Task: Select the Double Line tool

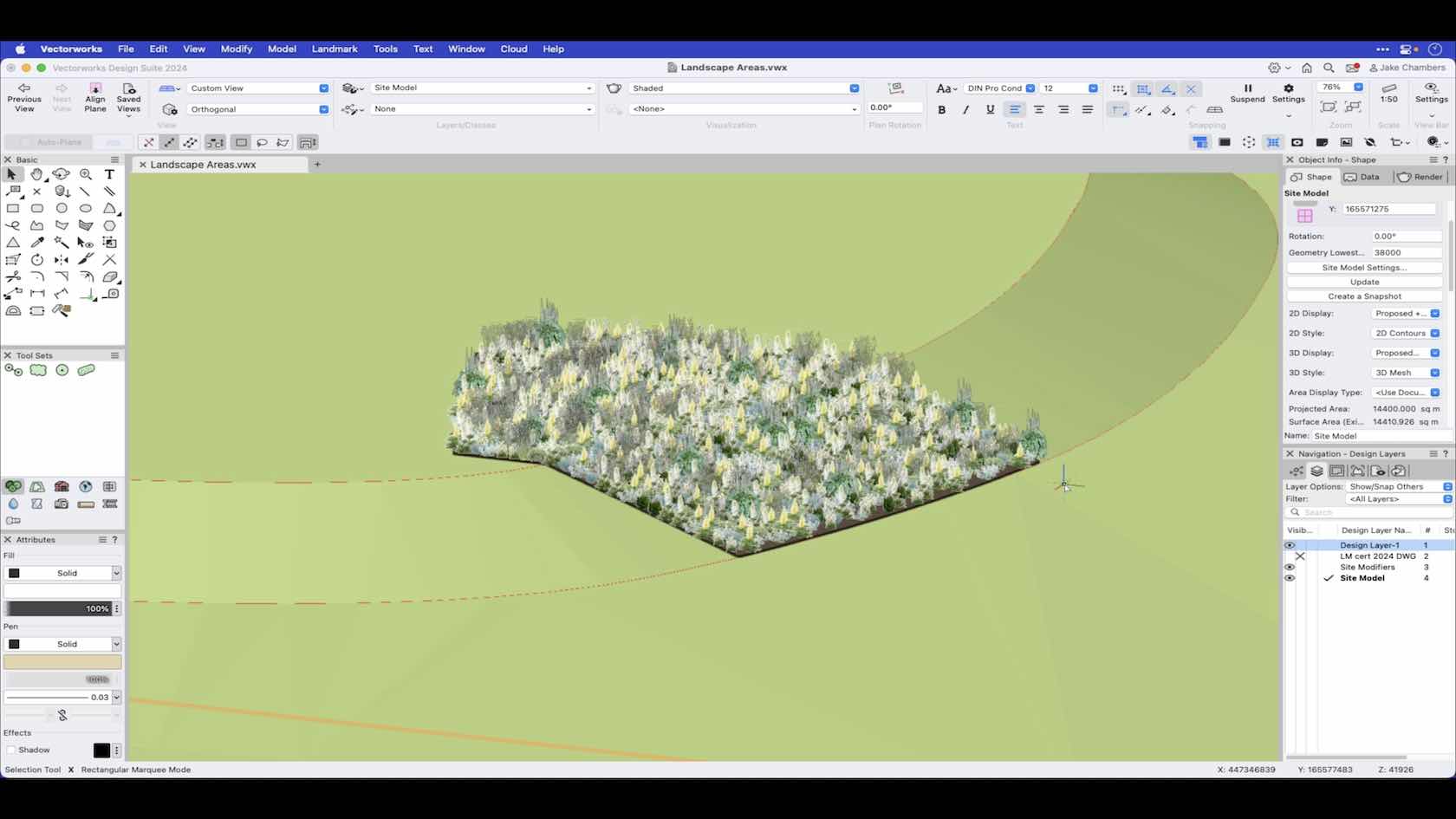Action: click(x=109, y=192)
